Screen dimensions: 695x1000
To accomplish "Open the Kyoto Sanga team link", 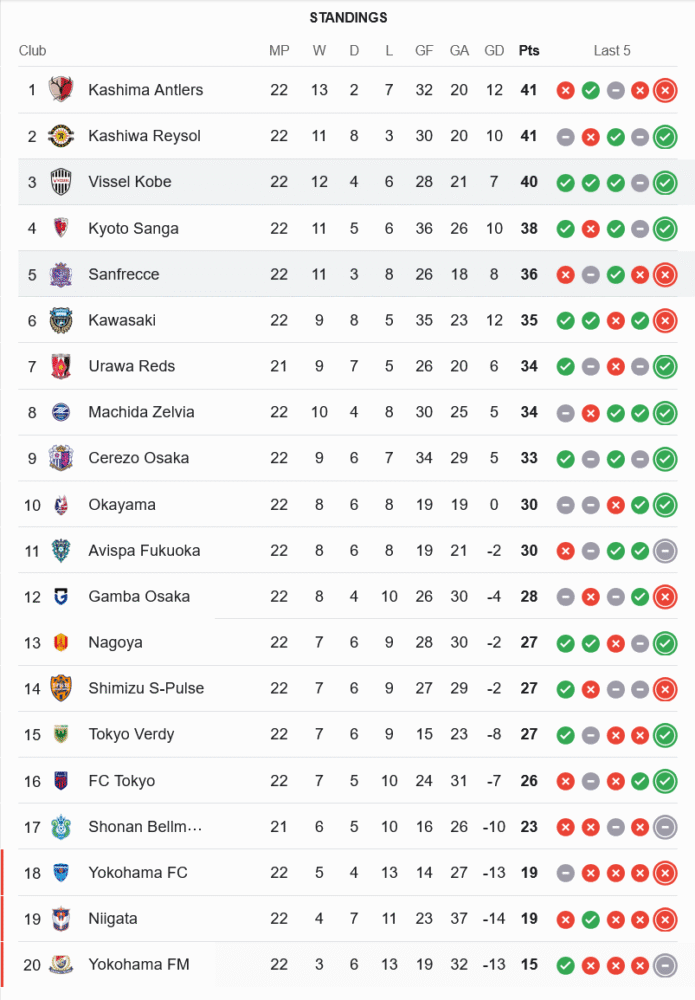I will pos(133,228).
